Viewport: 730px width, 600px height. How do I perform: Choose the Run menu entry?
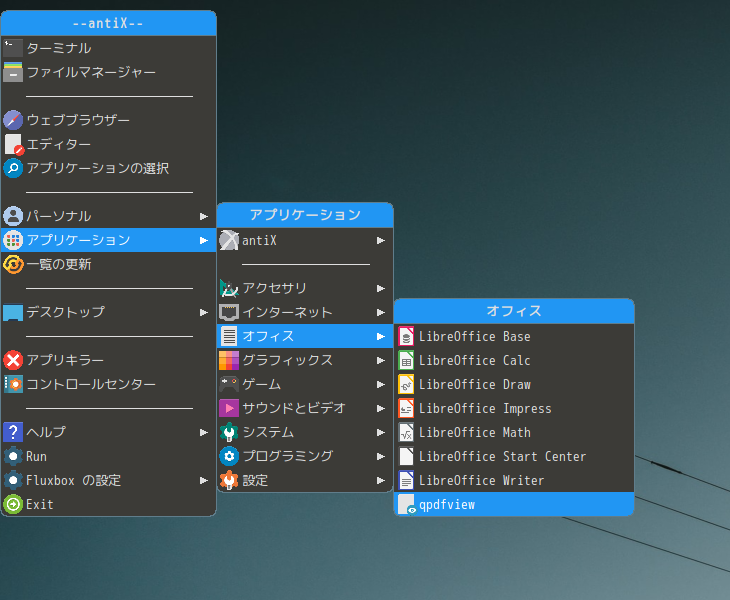click(108, 456)
